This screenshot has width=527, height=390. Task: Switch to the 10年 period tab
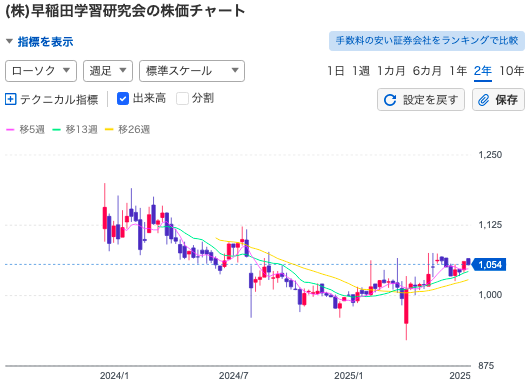[511, 71]
